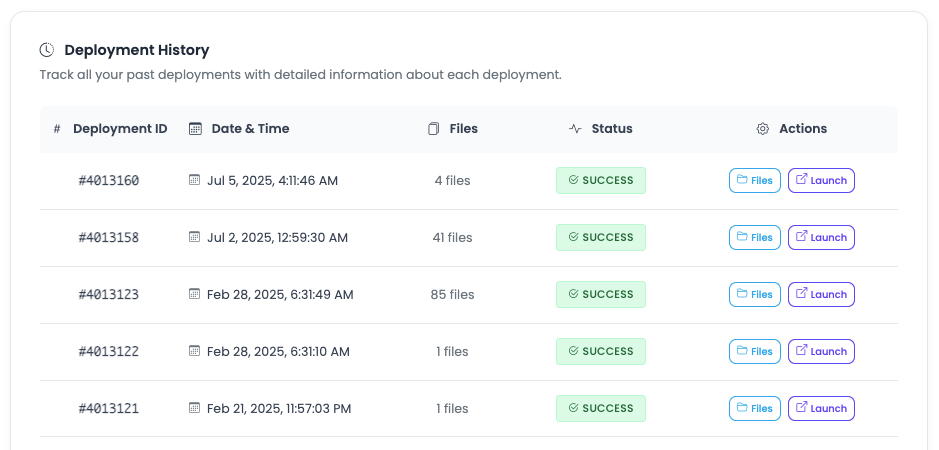The height and width of the screenshot is (450, 939).
Task: Launch deployment #4013160
Action: [x=821, y=181]
